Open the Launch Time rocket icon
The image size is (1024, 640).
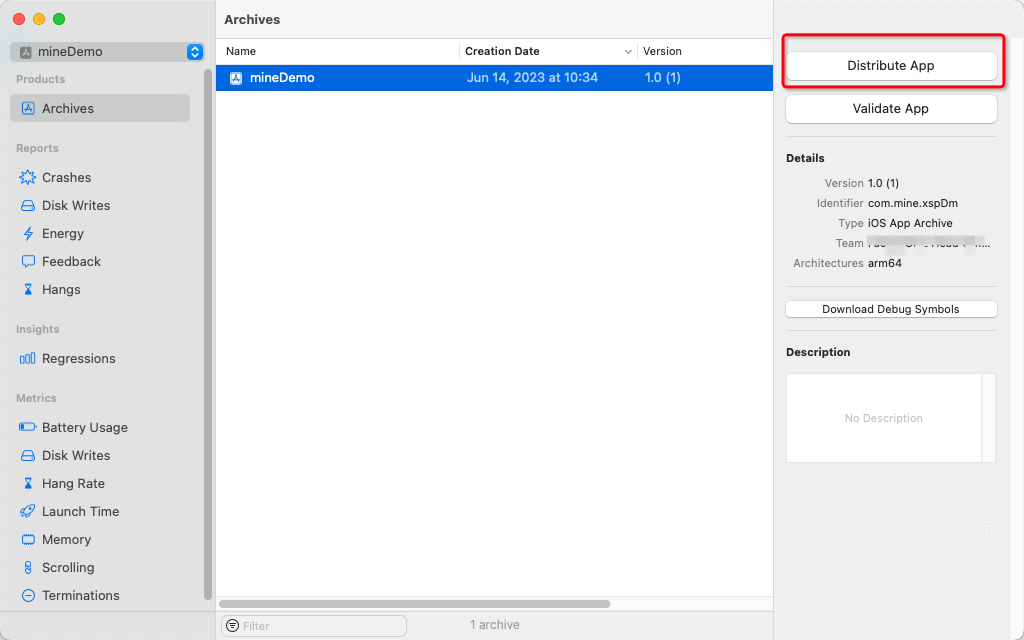point(27,511)
